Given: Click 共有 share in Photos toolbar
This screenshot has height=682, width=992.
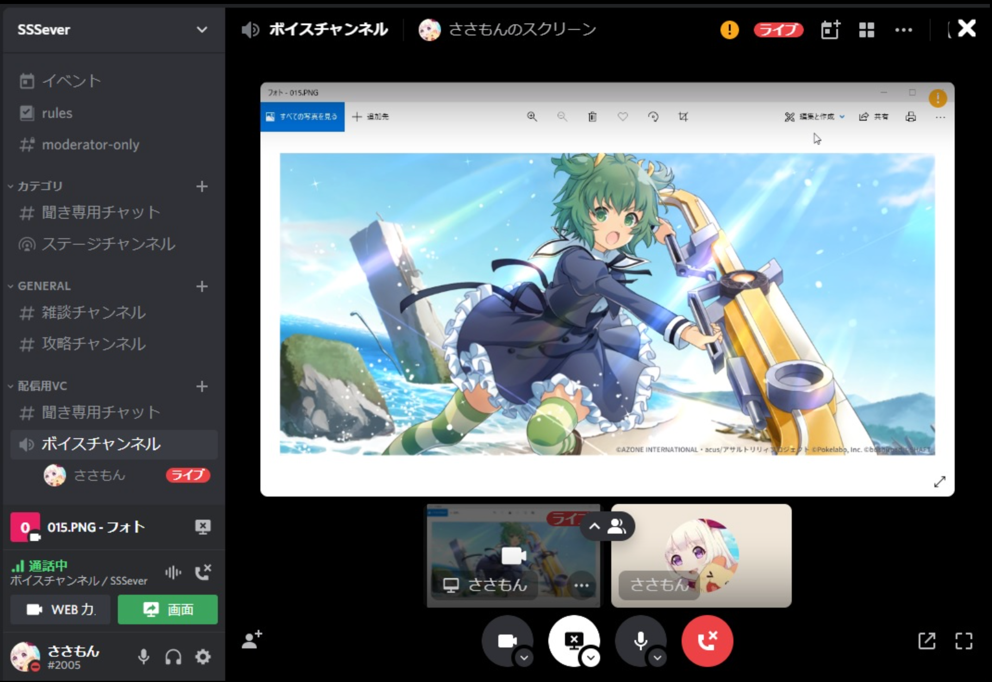Looking at the screenshot, I should click(874, 117).
